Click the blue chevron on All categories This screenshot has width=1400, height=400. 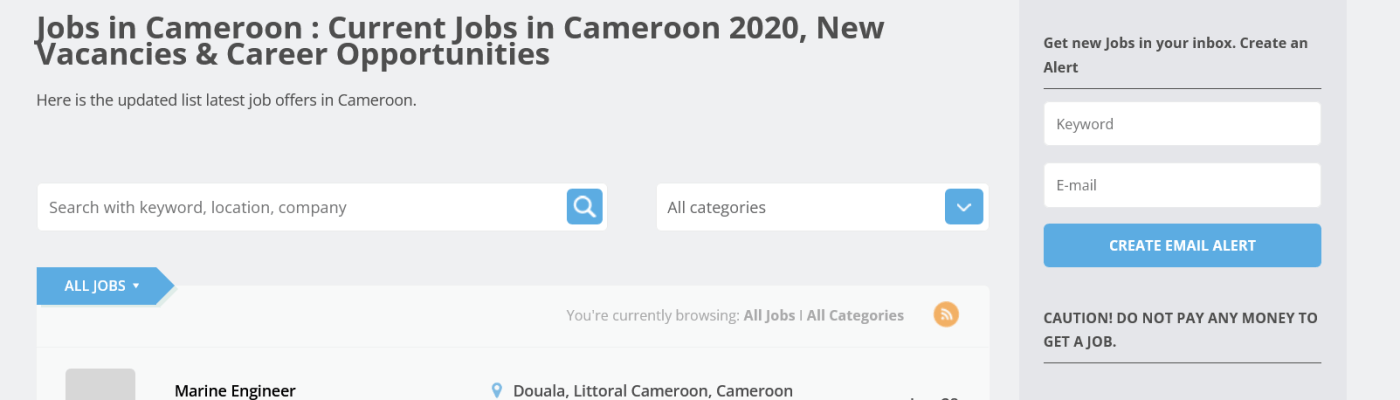click(964, 207)
